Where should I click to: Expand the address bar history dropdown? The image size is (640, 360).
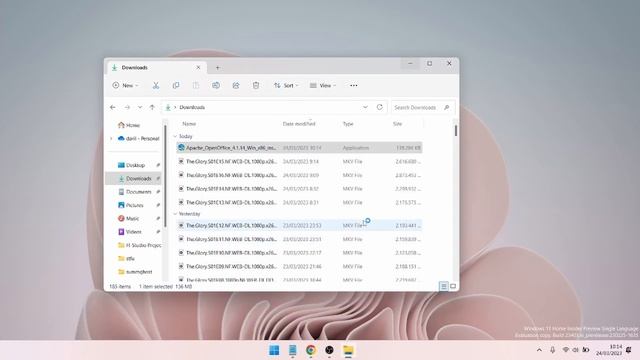coord(365,107)
